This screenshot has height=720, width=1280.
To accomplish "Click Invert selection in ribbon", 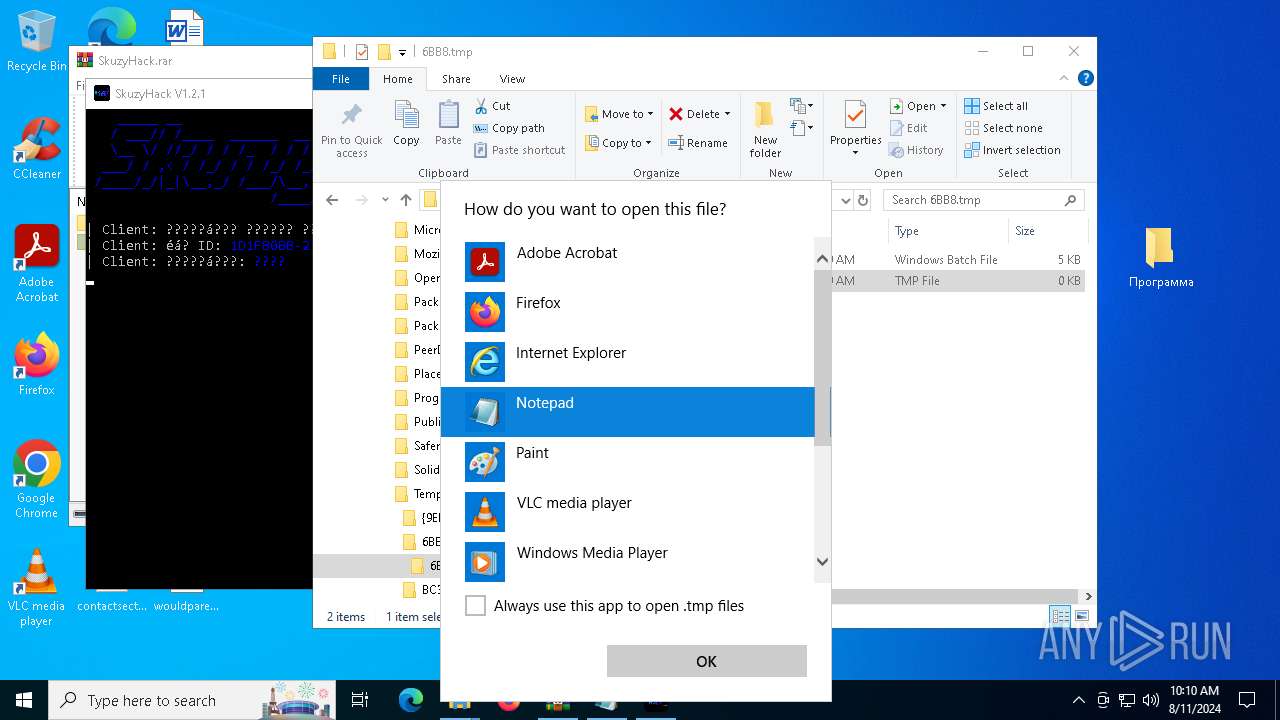I will click(x=1012, y=150).
